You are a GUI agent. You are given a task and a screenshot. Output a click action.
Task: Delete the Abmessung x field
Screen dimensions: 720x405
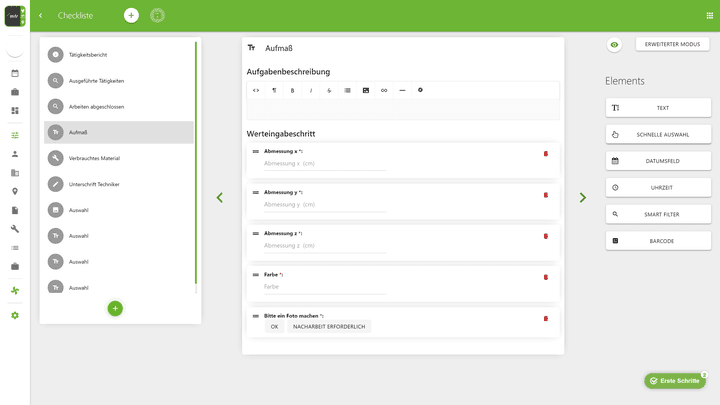(545, 153)
